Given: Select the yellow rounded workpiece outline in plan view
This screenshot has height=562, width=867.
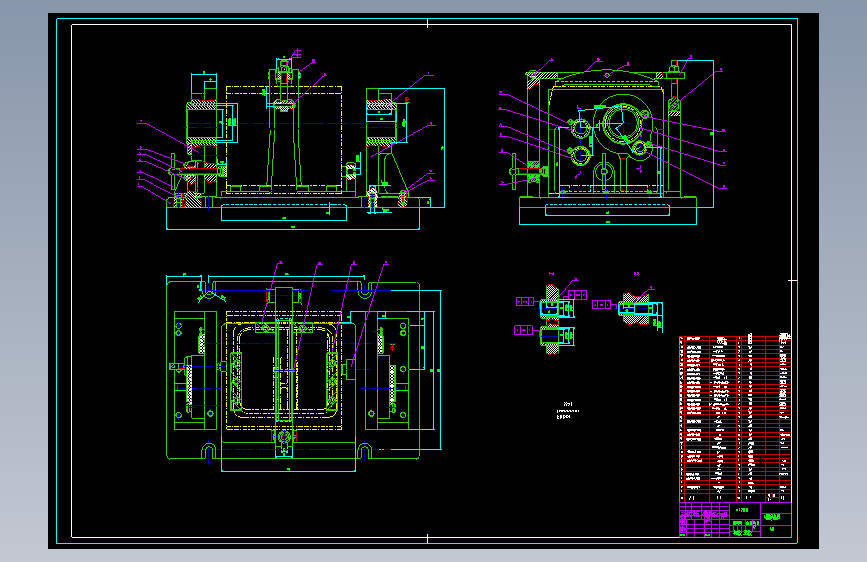Looking at the screenshot, I should coord(284,369).
